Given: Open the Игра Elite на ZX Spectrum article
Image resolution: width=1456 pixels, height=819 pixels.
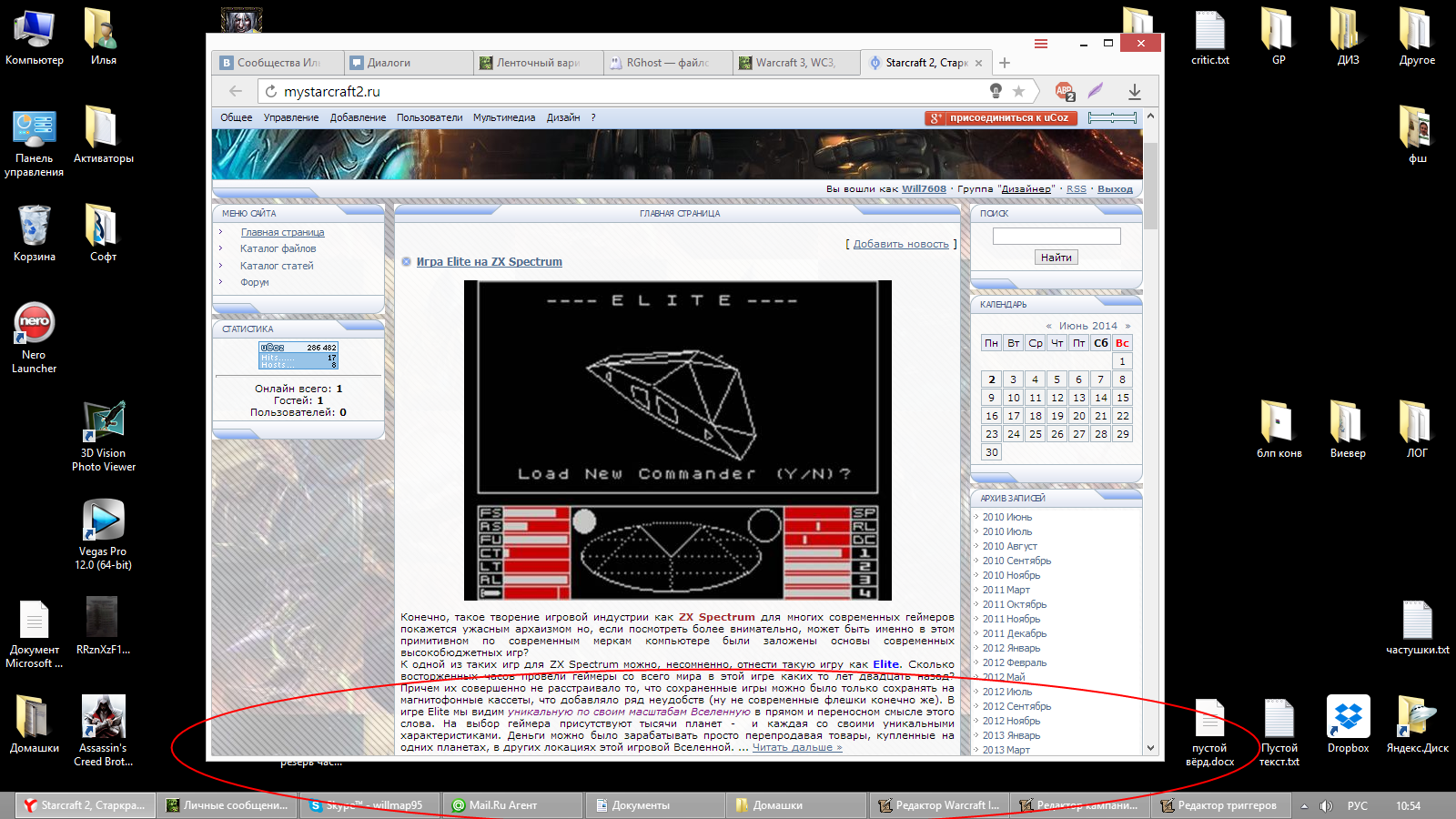Looking at the screenshot, I should coord(490,261).
